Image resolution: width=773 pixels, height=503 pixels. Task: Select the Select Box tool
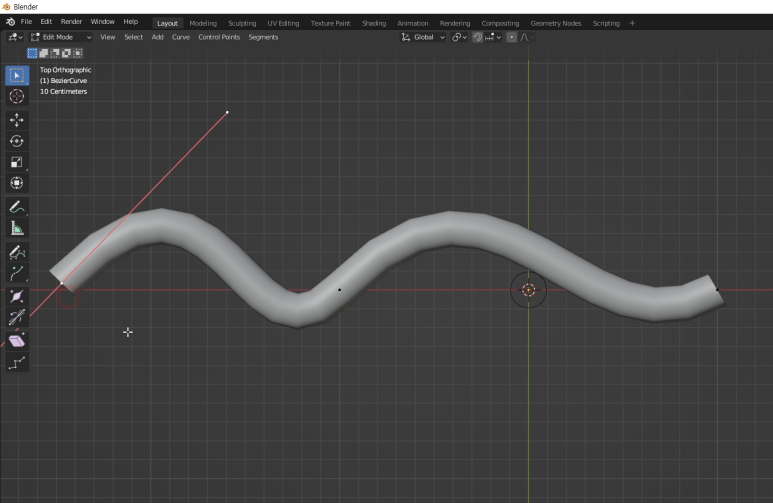[17, 75]
